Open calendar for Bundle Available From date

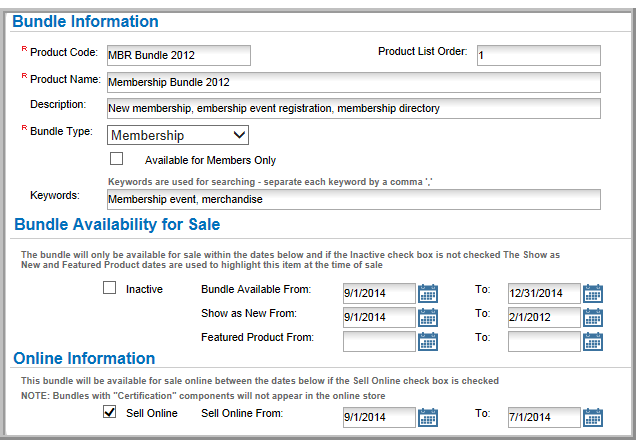tap(428, 294)
